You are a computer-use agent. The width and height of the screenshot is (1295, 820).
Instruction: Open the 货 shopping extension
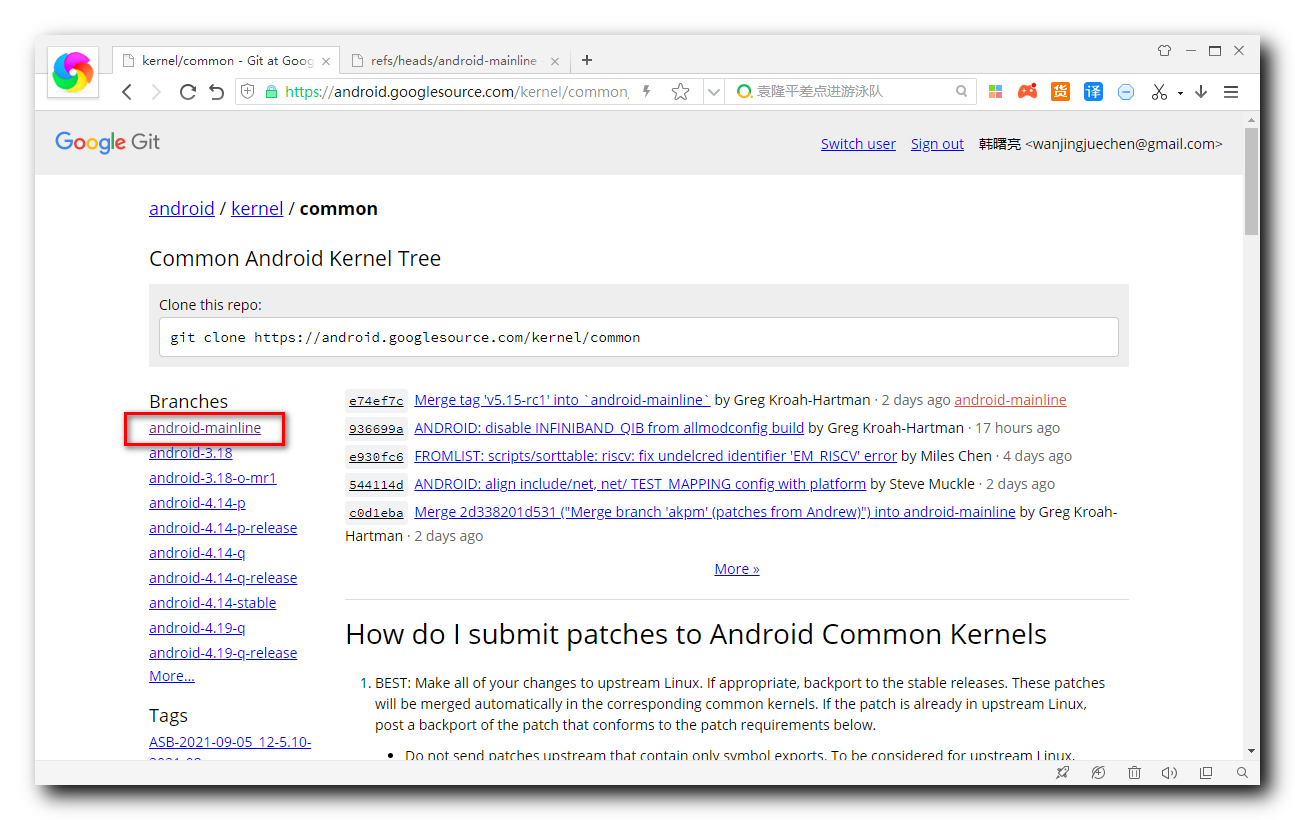[x=1060, y=91]
